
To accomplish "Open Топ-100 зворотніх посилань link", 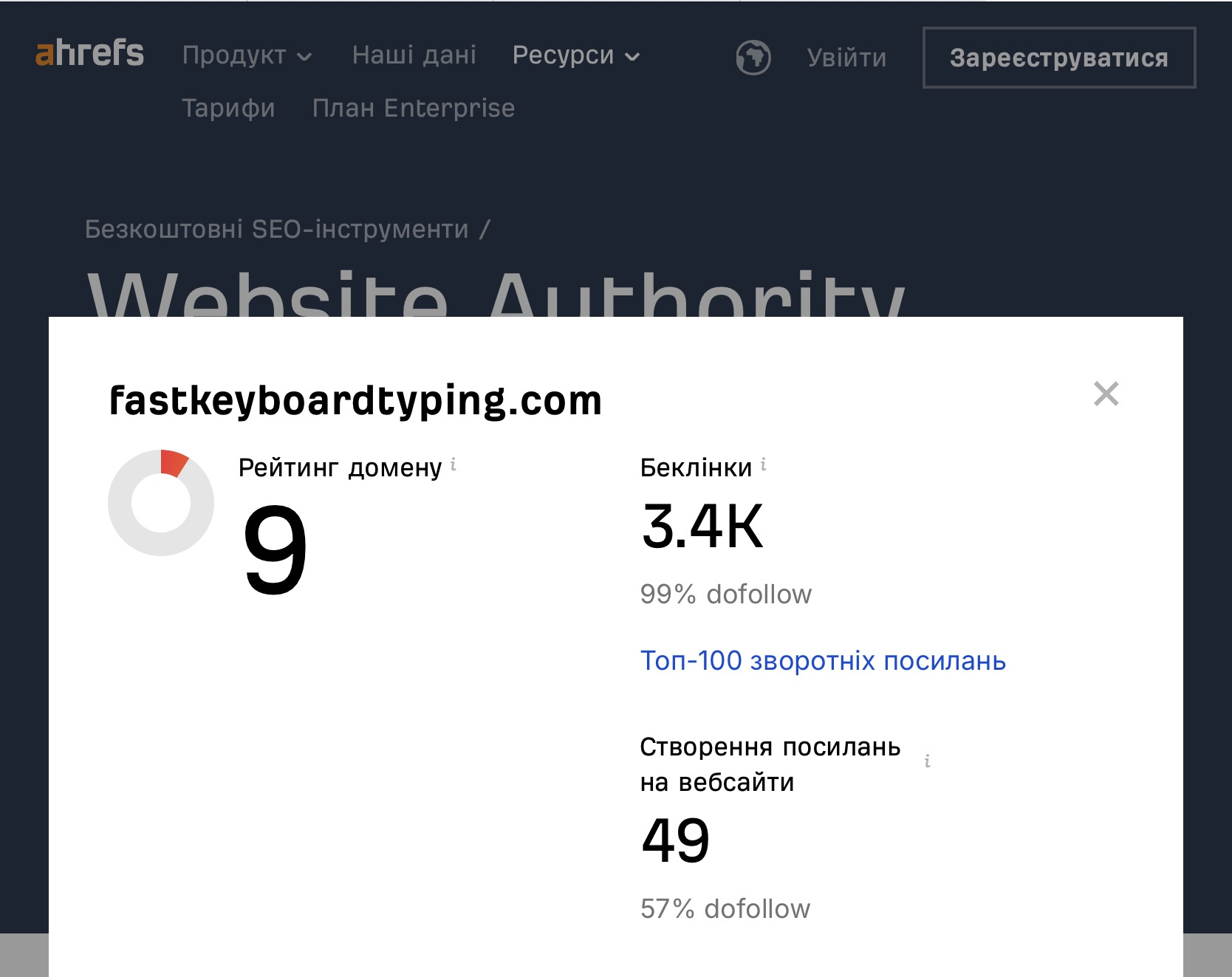I will 823,661.
